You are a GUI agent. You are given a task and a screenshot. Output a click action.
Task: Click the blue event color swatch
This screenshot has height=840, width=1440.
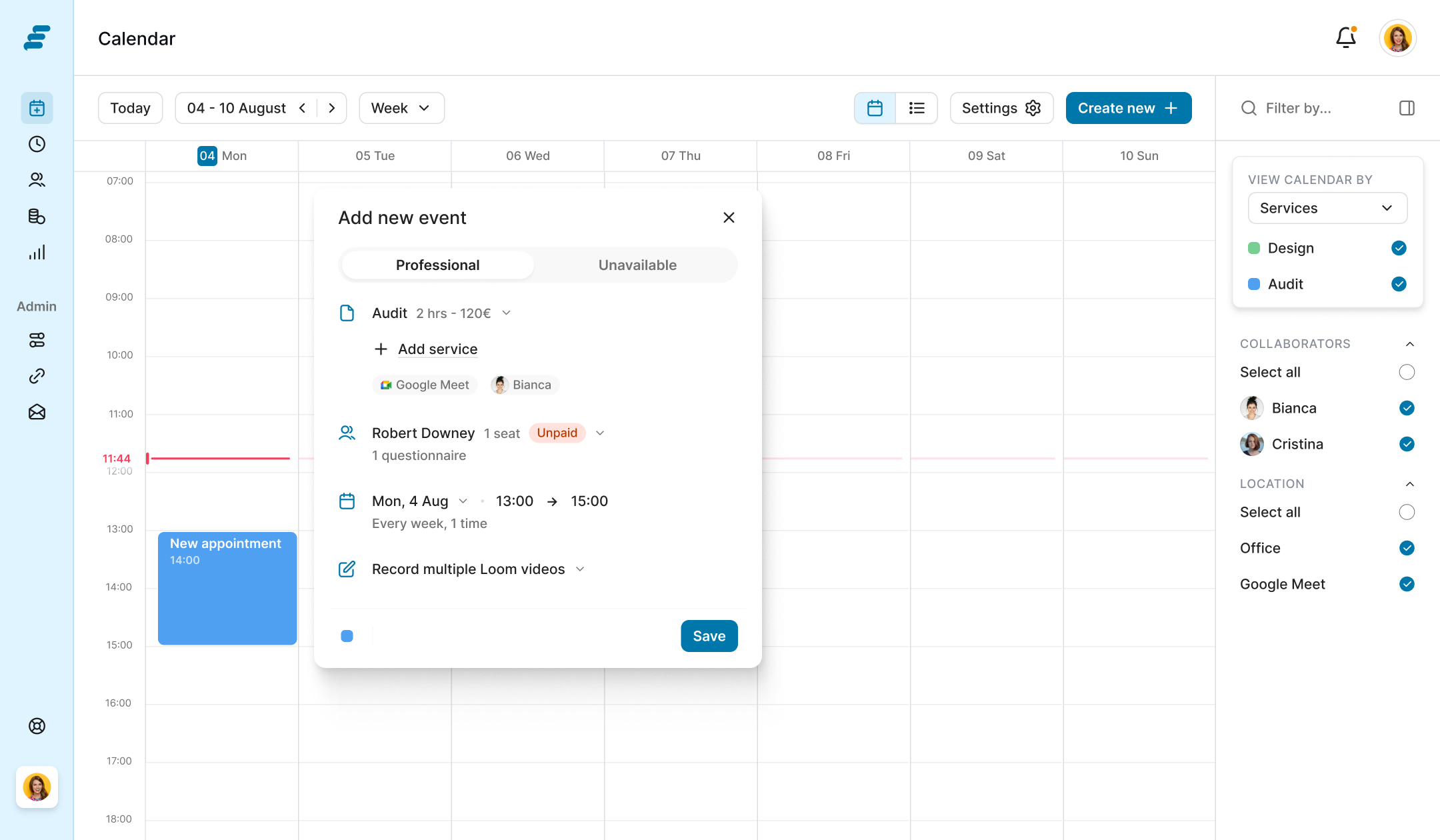[x=347, y=636]
